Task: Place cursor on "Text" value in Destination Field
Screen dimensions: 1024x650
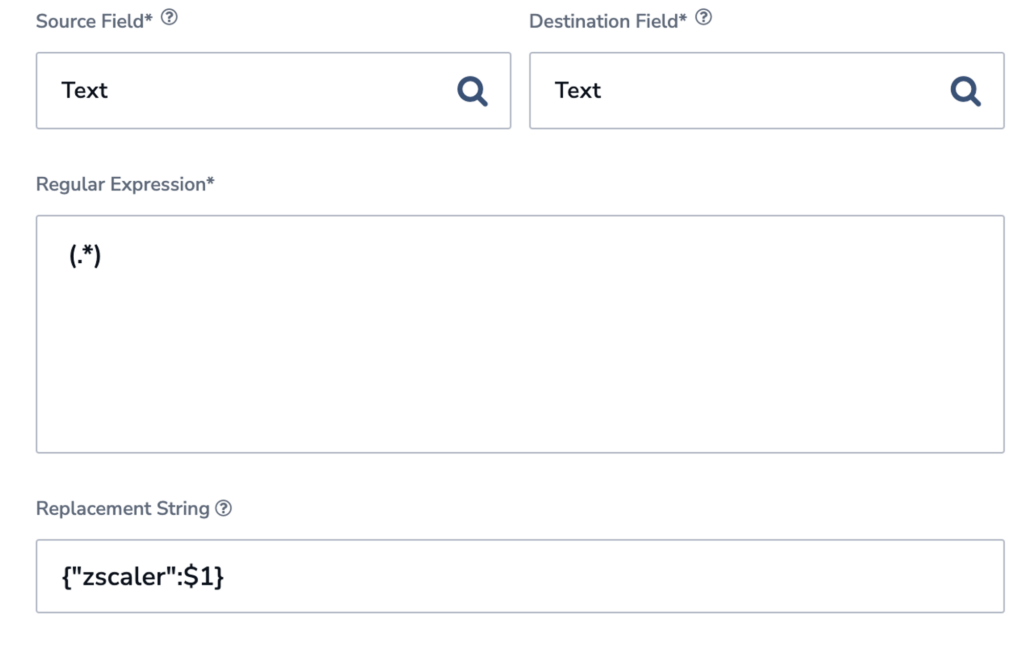Action: tap(577, 90)
